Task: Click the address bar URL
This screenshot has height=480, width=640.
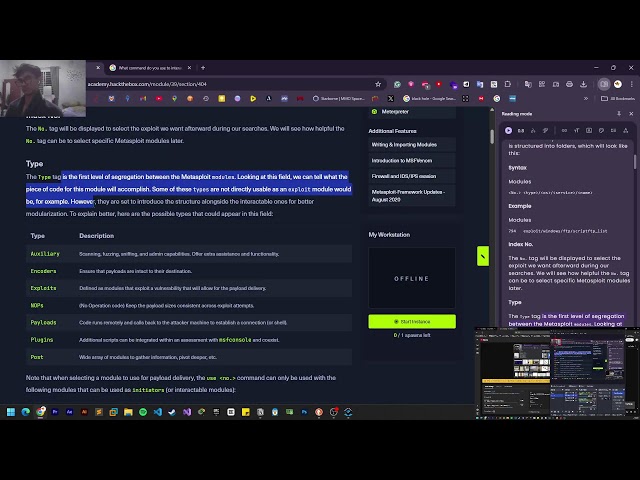Action: (x=147, y=84)
